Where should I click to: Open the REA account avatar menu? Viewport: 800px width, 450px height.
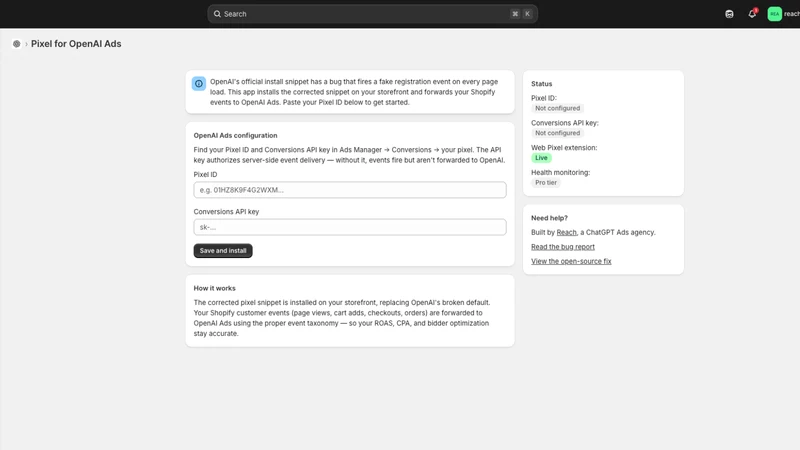774,14
